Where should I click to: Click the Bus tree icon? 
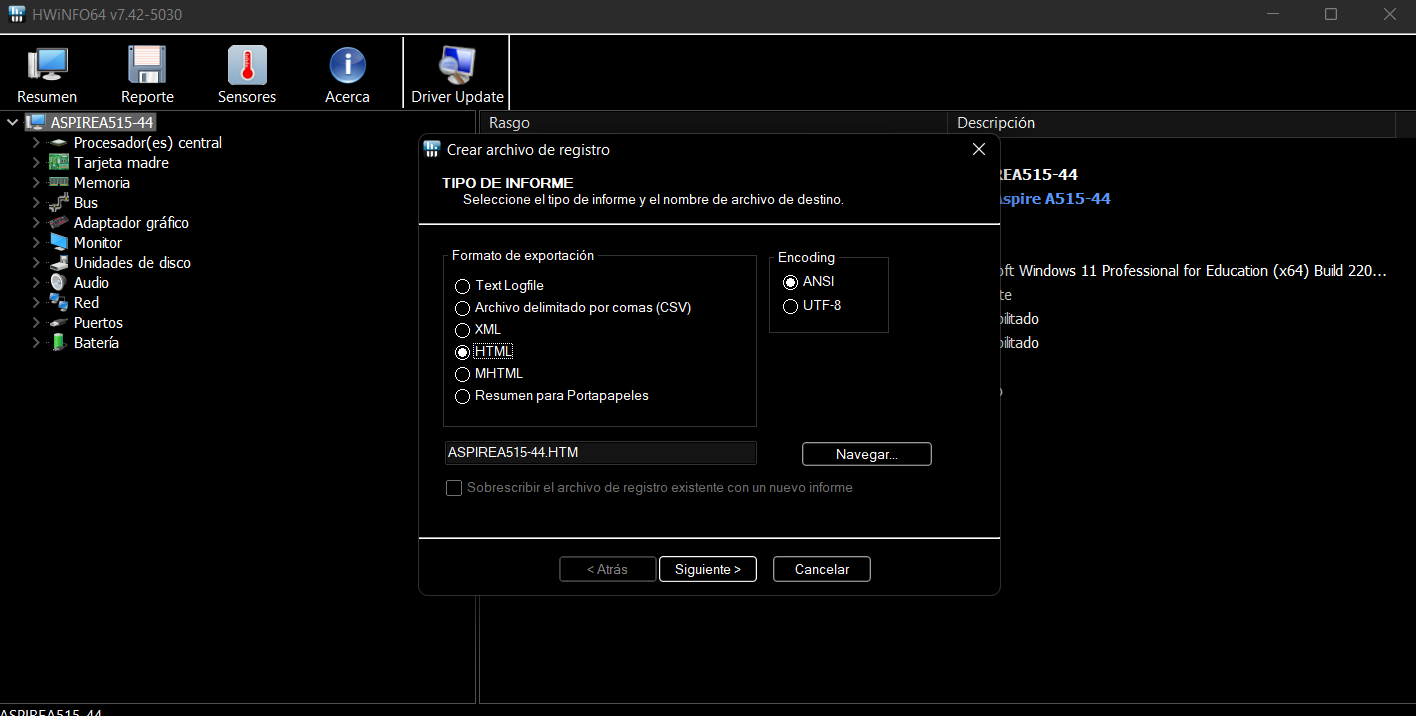tap(59, 203)
